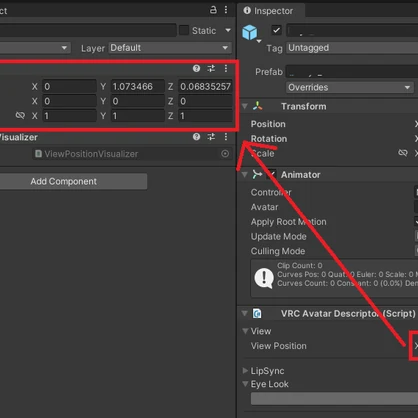The height and width of the screenshot is (418, 418).
Task: Collapse the View section foldout
Action: [245, 331]
